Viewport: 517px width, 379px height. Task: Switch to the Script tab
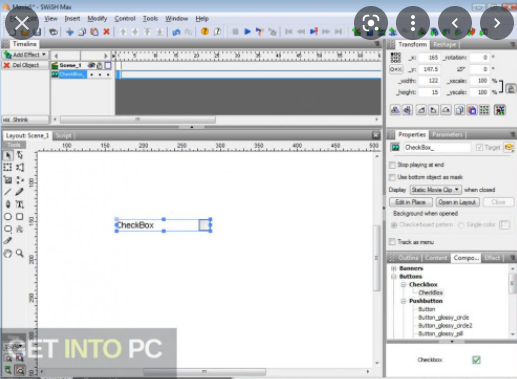tap(63, 136)
